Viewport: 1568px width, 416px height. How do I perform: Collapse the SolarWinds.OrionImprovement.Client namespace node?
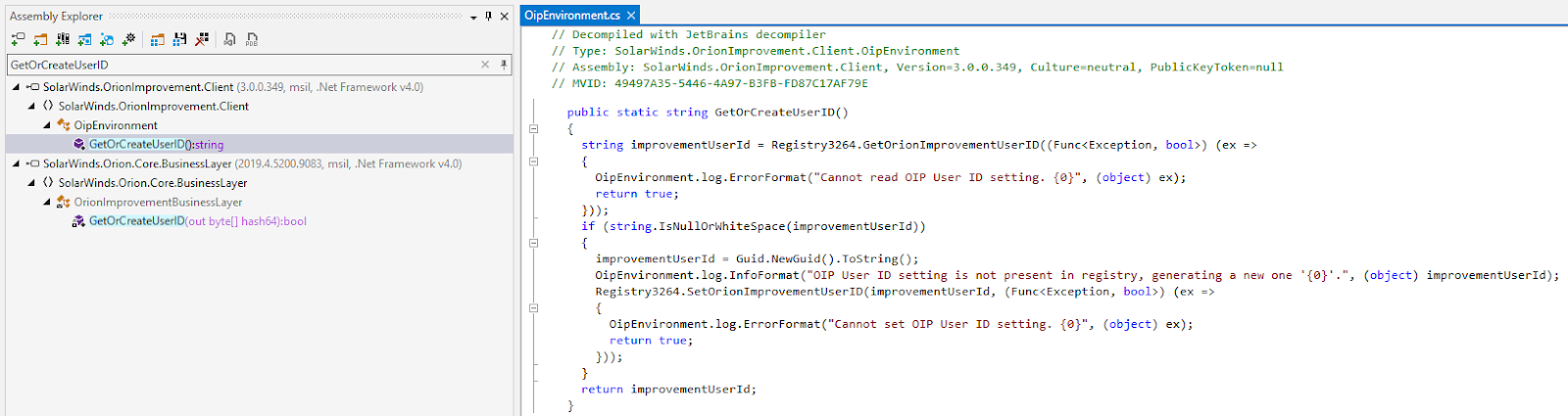coord(31,106)
